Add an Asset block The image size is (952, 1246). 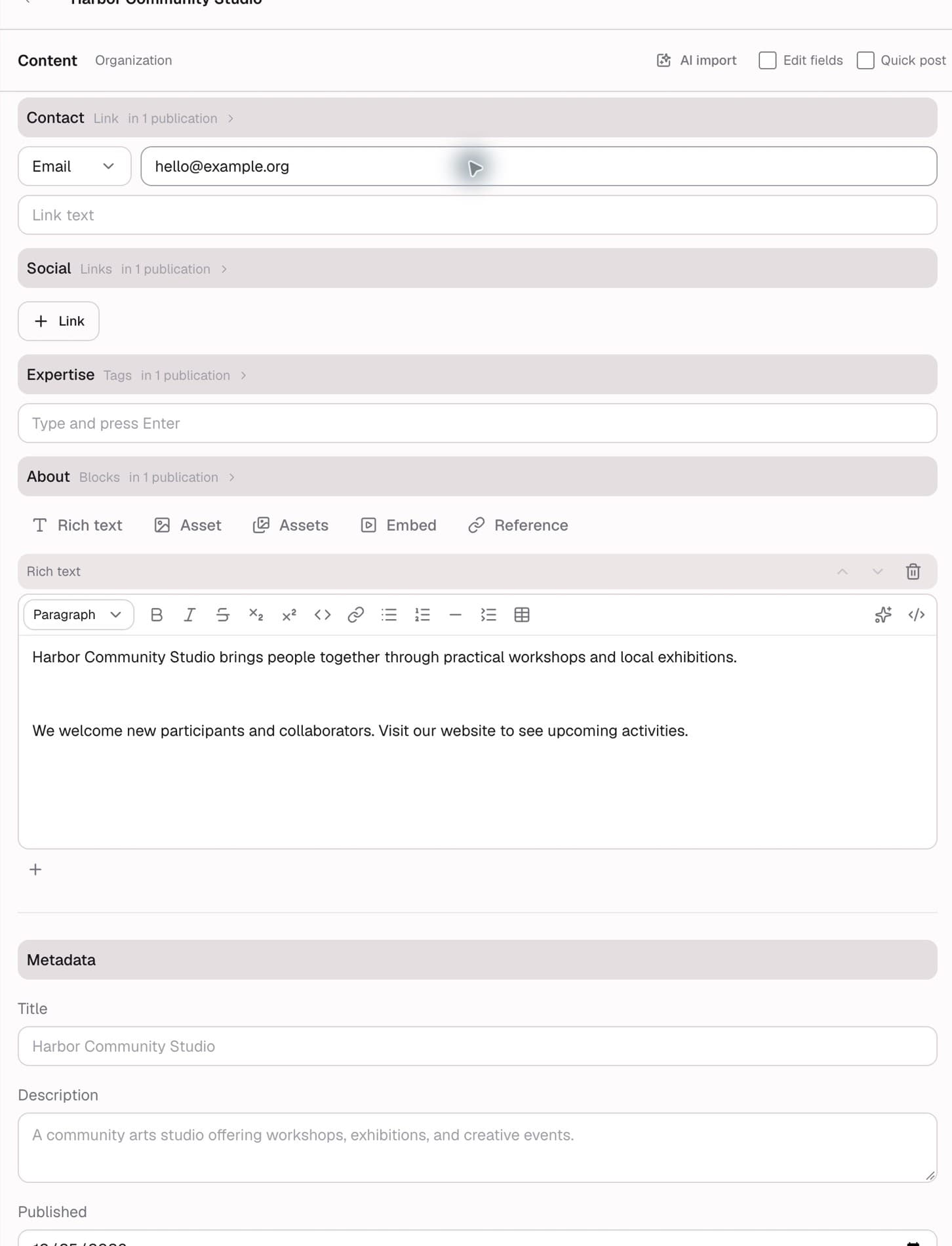point(188,525)
